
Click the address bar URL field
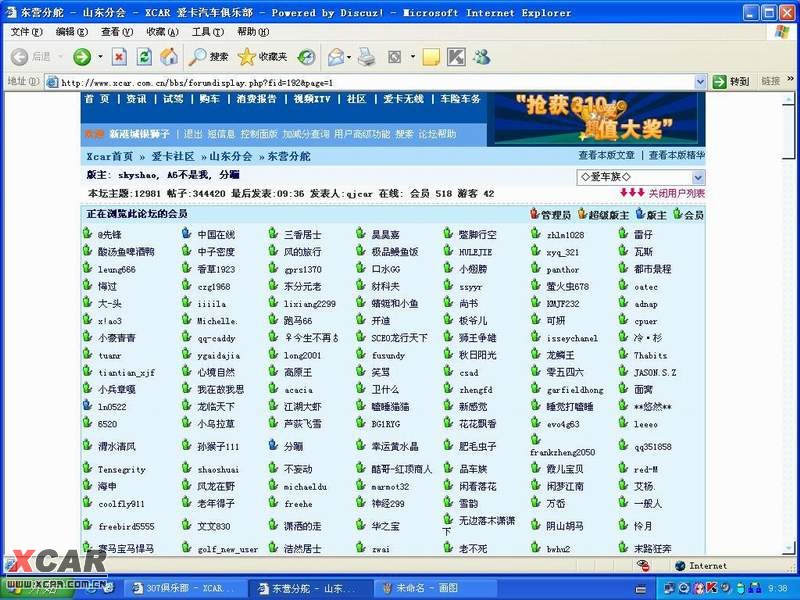pyautogui.click(x=377, y=82)
